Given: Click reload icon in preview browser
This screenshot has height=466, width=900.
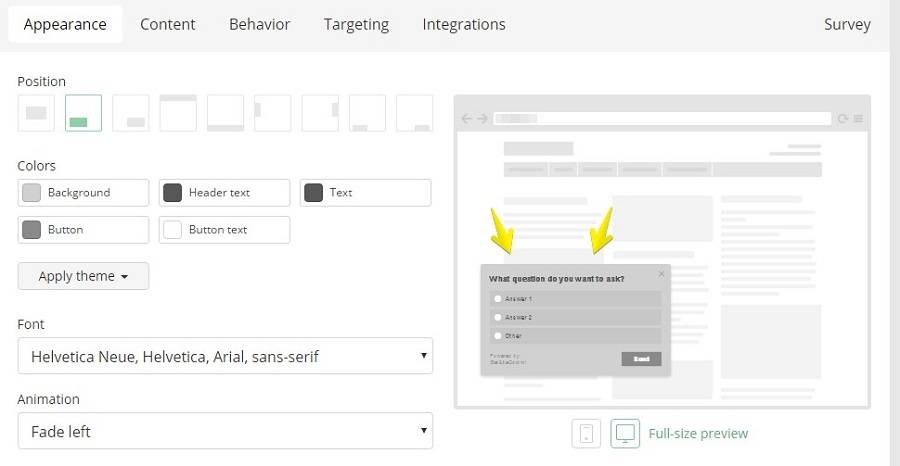Looking at the screenshot, I should pos(843,119).
